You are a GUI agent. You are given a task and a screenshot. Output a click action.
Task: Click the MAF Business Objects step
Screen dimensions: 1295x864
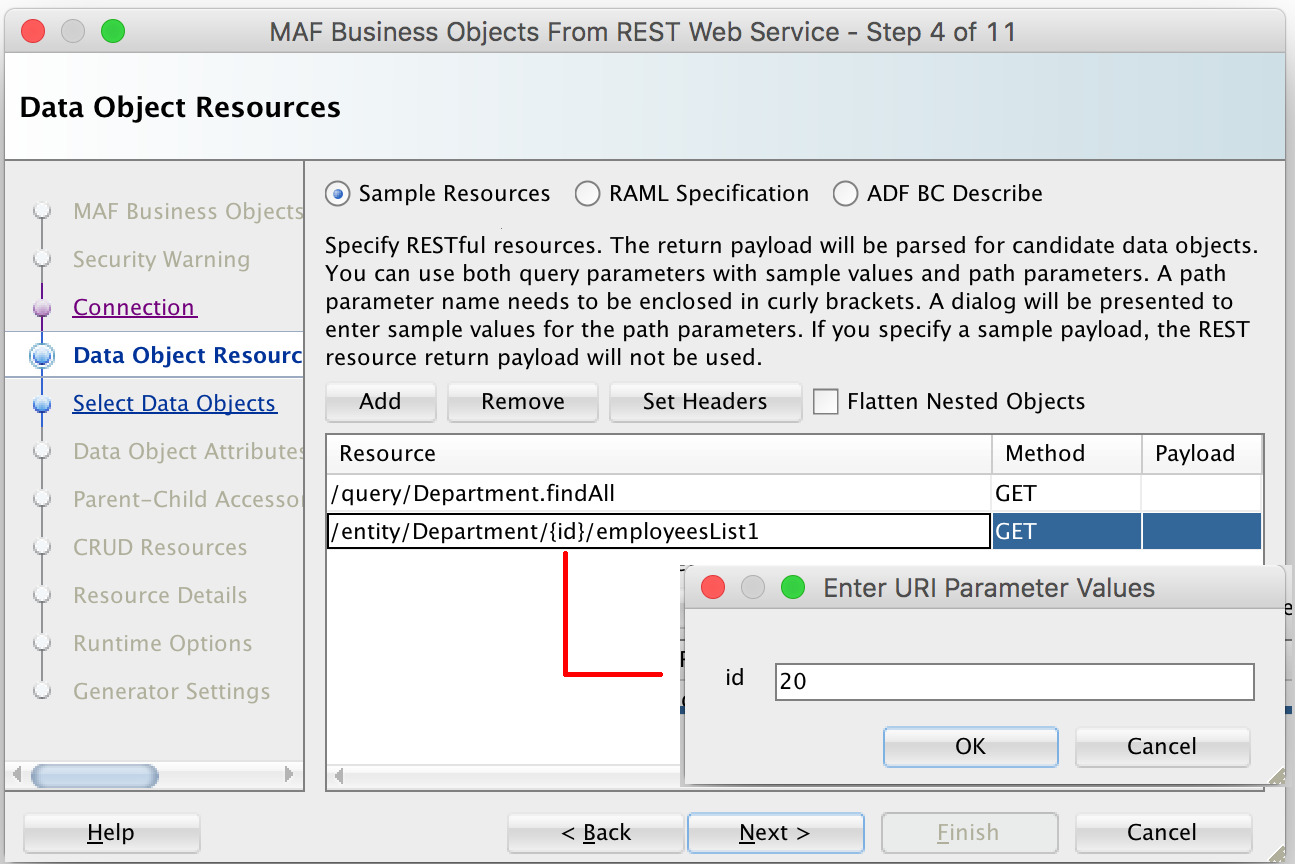coord(188,211)
